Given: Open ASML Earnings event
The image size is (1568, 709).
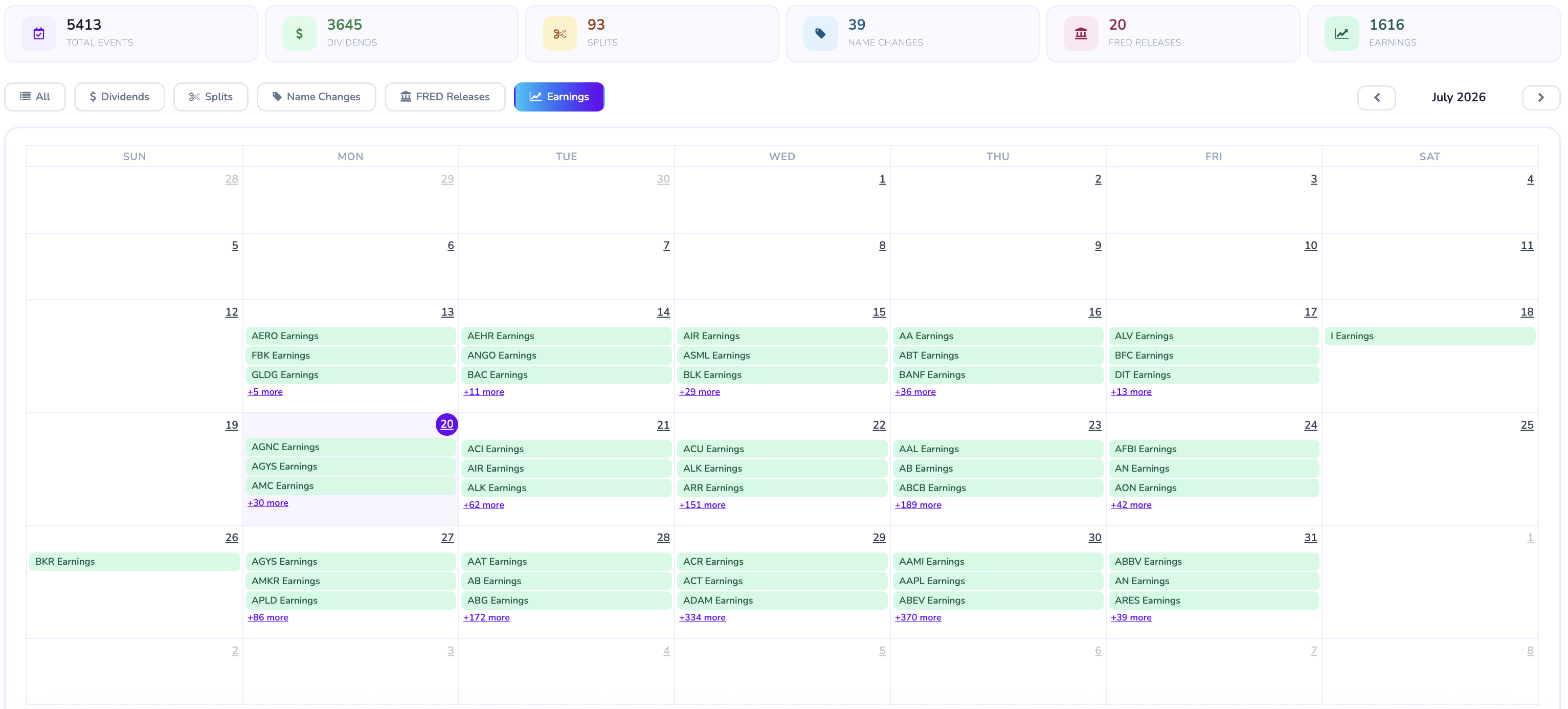Looking at the screenshot, I should click(782, 355).
